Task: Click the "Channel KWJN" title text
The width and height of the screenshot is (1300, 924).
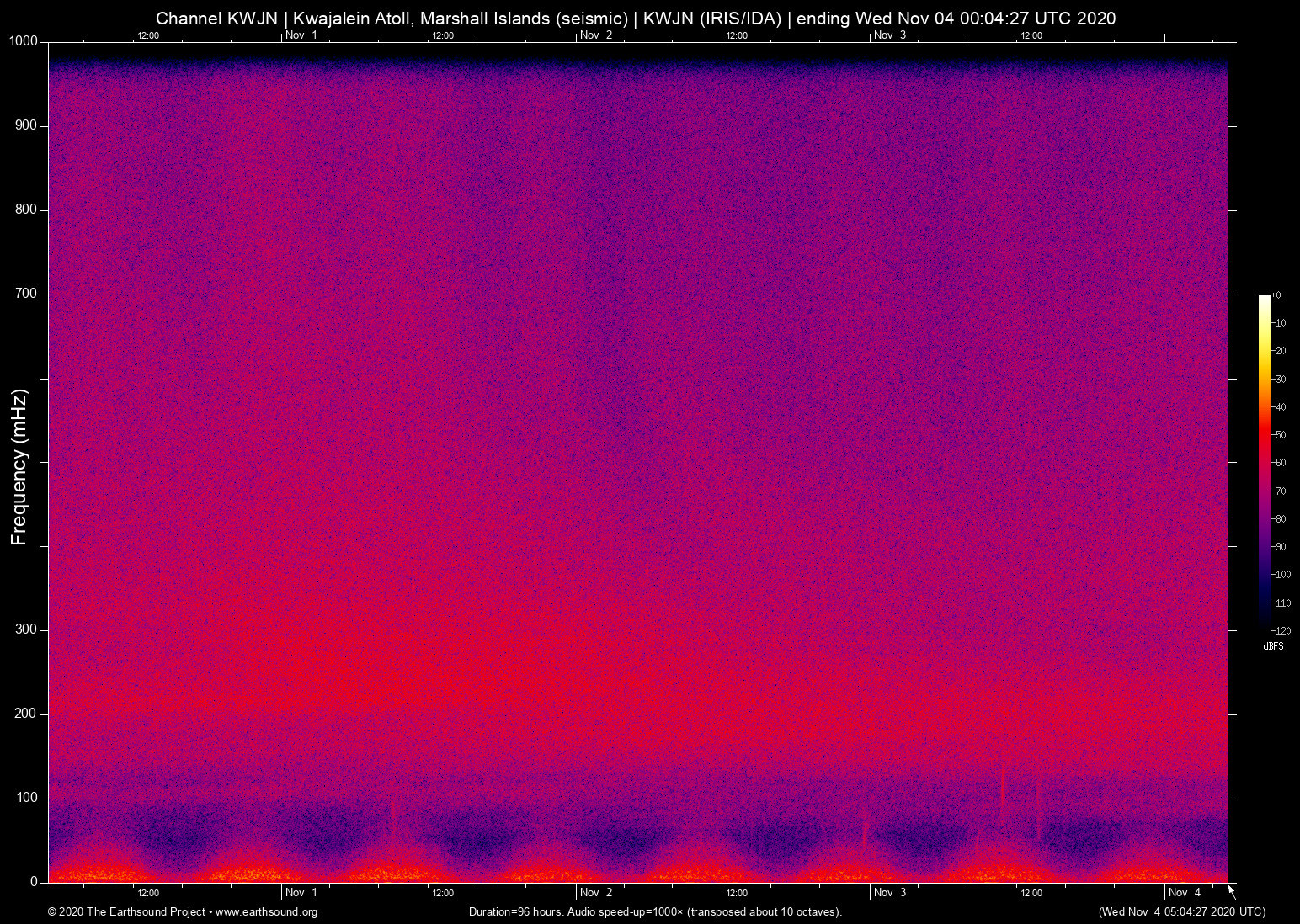Action: pos(216,19)
